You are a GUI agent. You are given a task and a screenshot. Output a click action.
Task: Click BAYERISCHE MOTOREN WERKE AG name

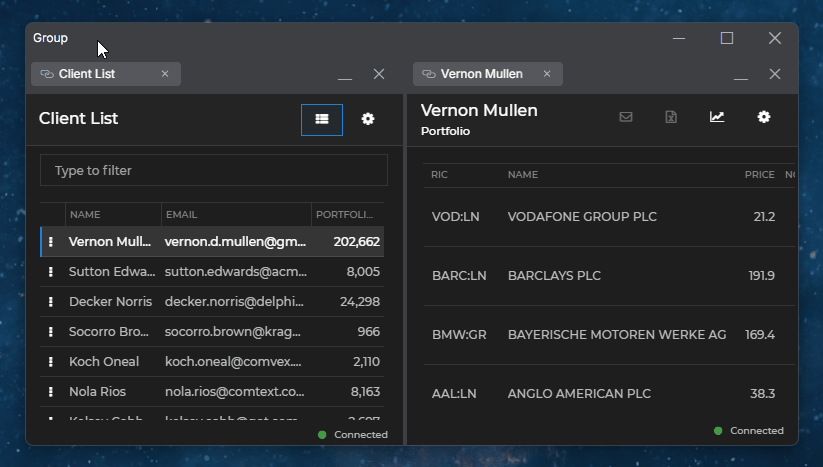617,334
